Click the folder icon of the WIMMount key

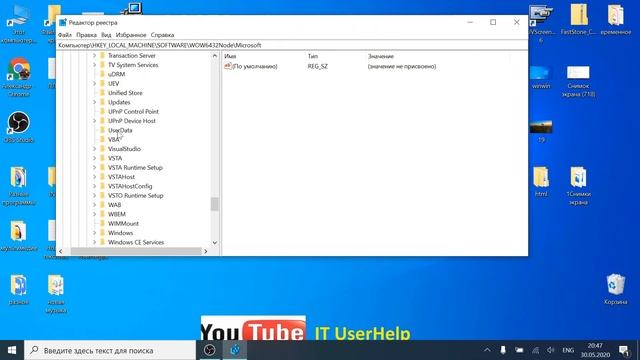(x=102, y=223)
